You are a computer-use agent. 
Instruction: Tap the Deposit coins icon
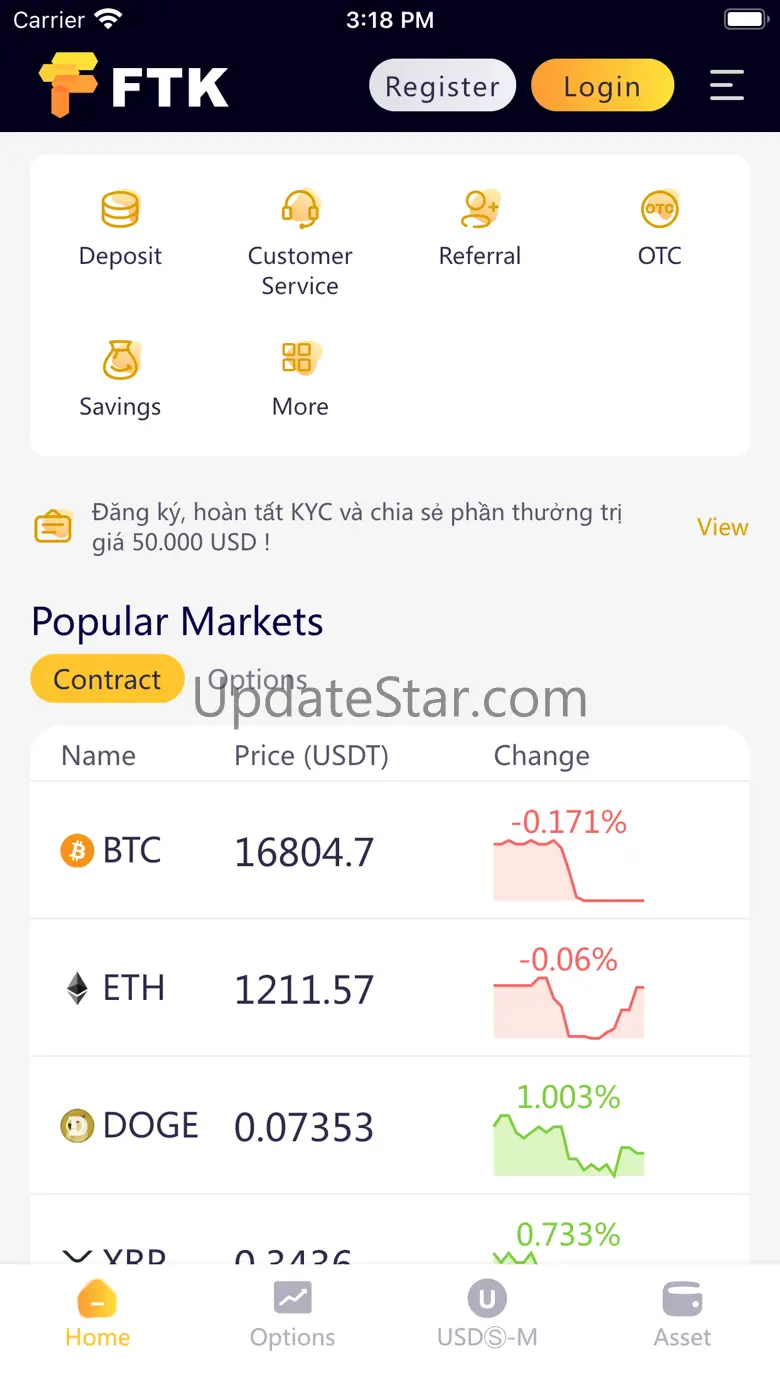120,210
